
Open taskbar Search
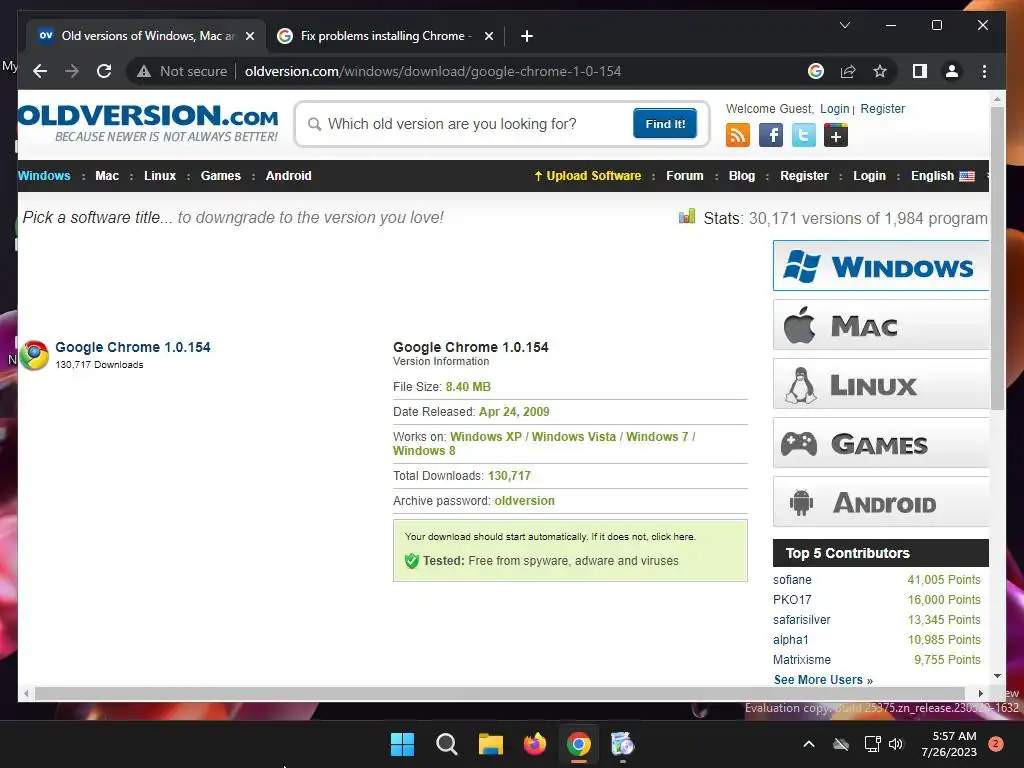[447, 744]
